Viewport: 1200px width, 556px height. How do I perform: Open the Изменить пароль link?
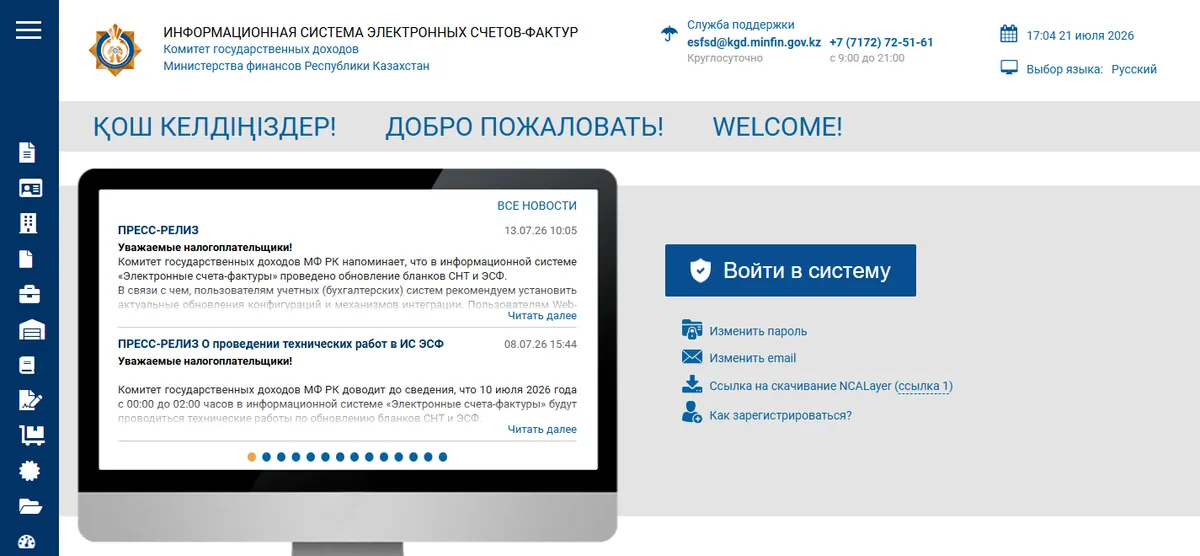tap(758, 331)
